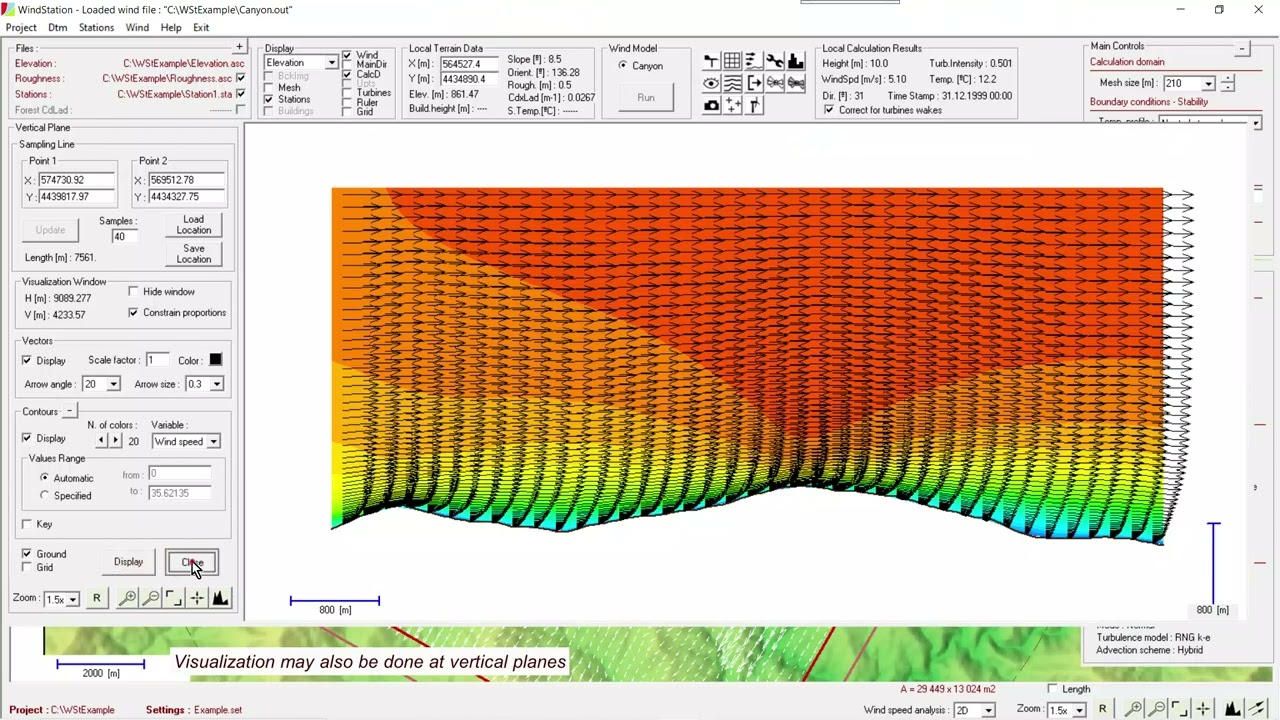Open the grid mesh tool icon
The width and height of the screenshot is (1280, 720).
(x=732, y=62)
